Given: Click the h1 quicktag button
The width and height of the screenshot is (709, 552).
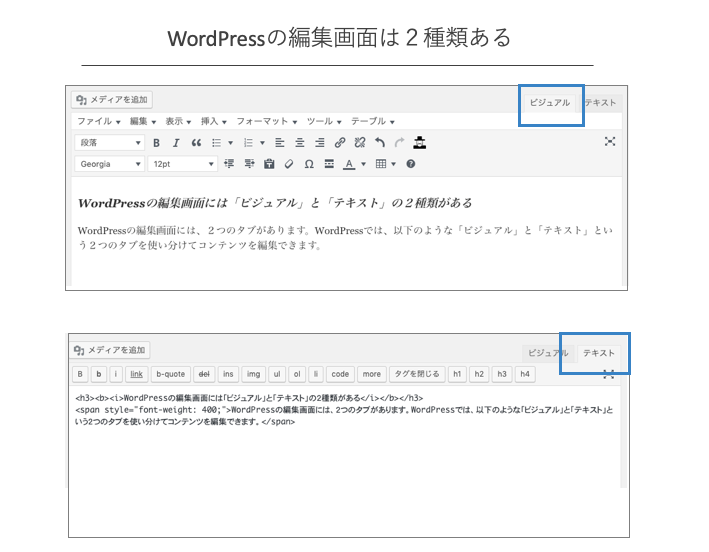Looking at the screenshot, I should point(457,374).
